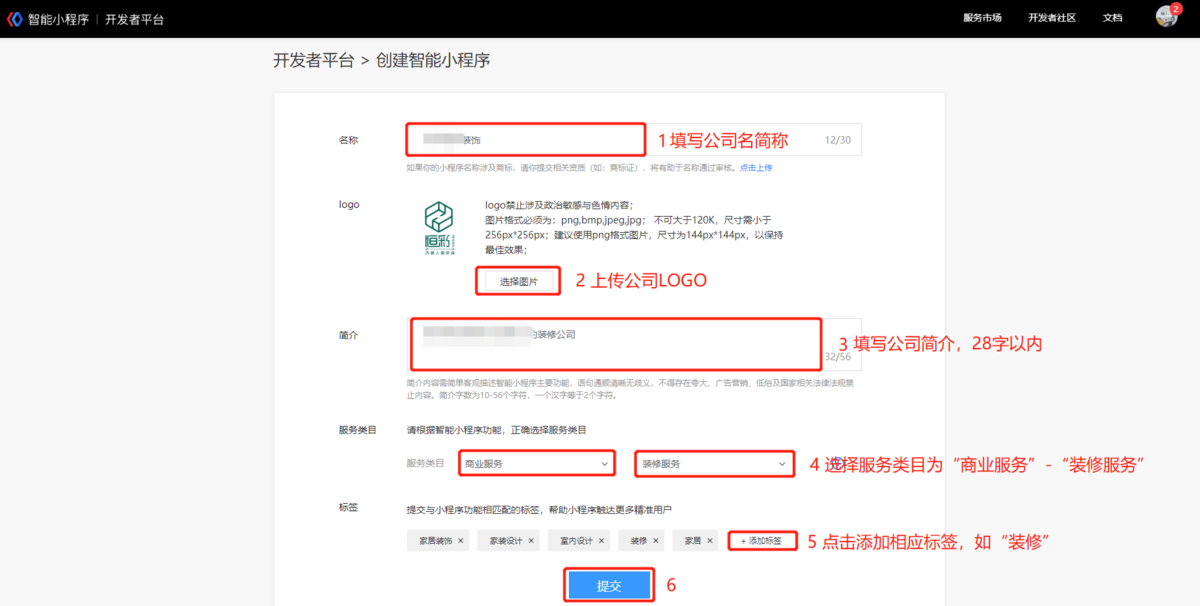Remove the 家装设计 tag
The height and width of the screenshot is (606, 1200).
[531, 541]
